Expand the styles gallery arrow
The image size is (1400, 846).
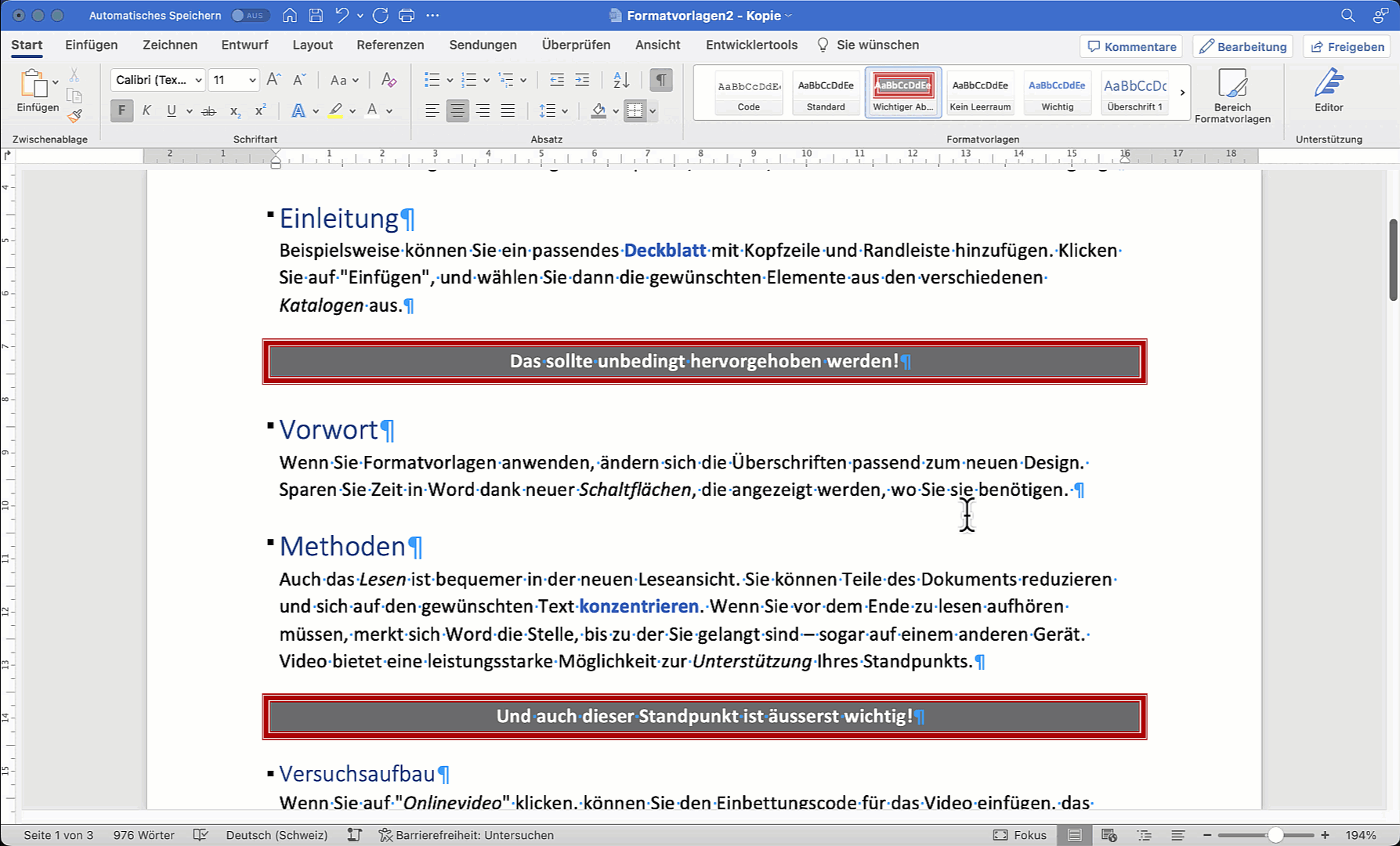click(x=1182, y=92)
